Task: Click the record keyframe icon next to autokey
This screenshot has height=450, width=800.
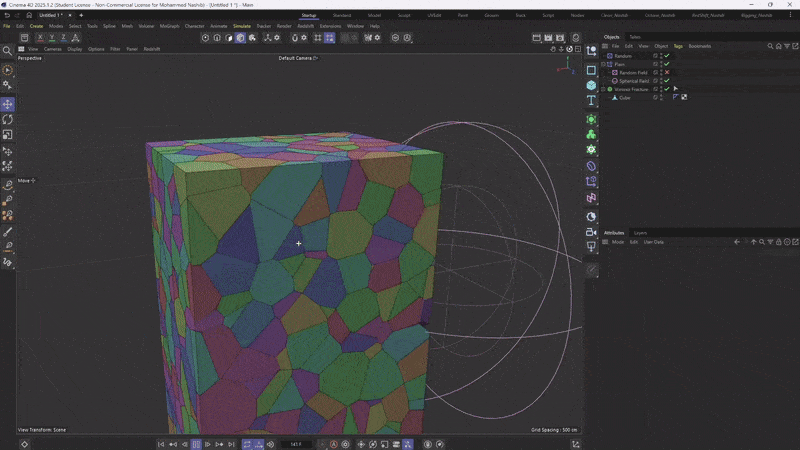Action: coord(345,444)
